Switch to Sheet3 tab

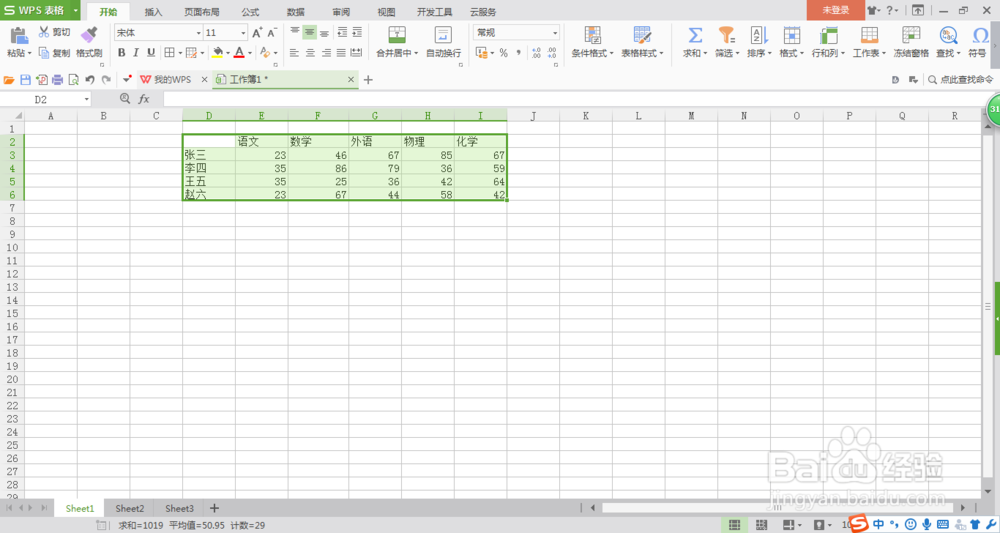[x=179, y=509]
